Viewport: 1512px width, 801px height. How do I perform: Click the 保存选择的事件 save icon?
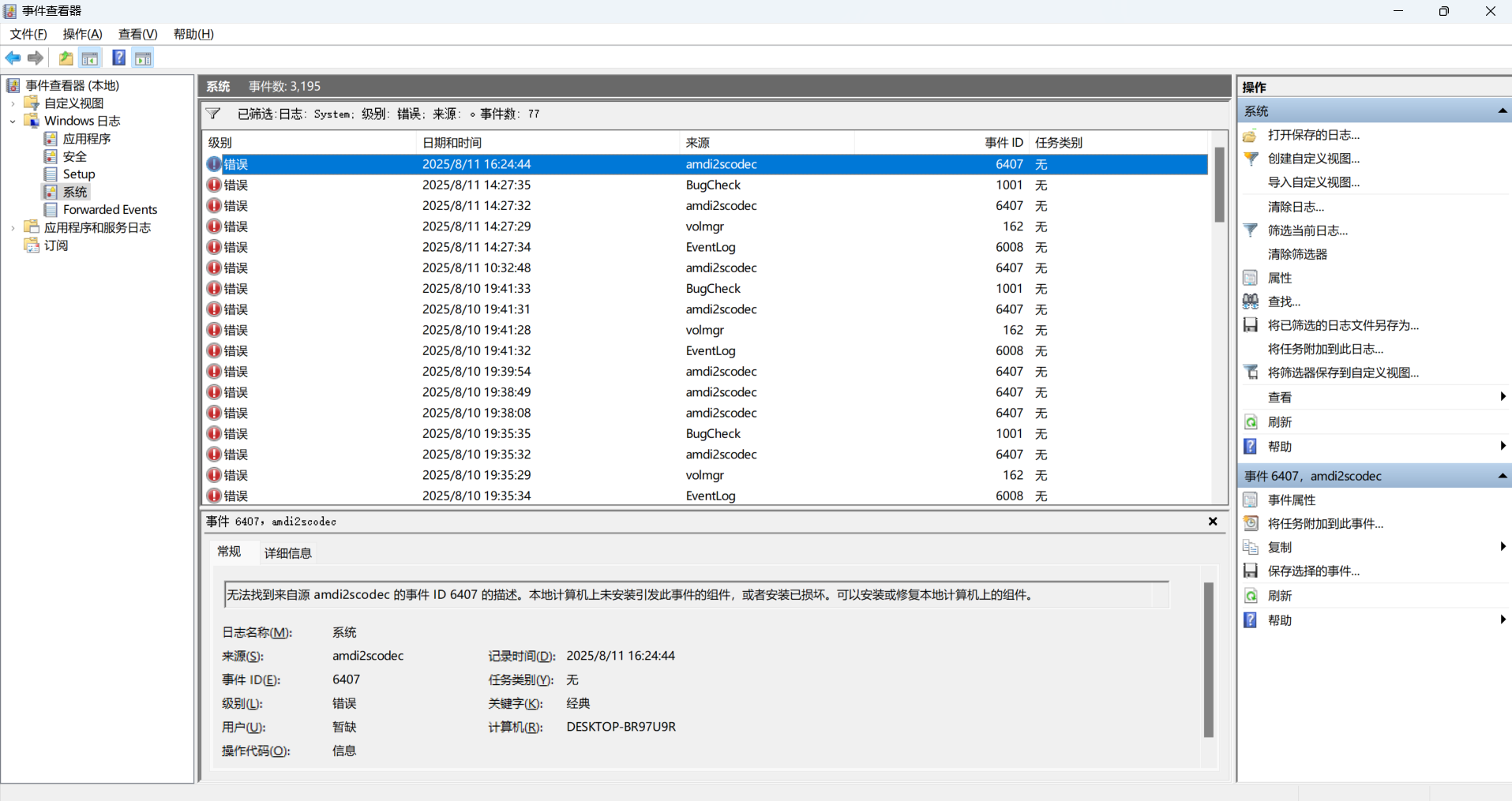coord(1251,571)
